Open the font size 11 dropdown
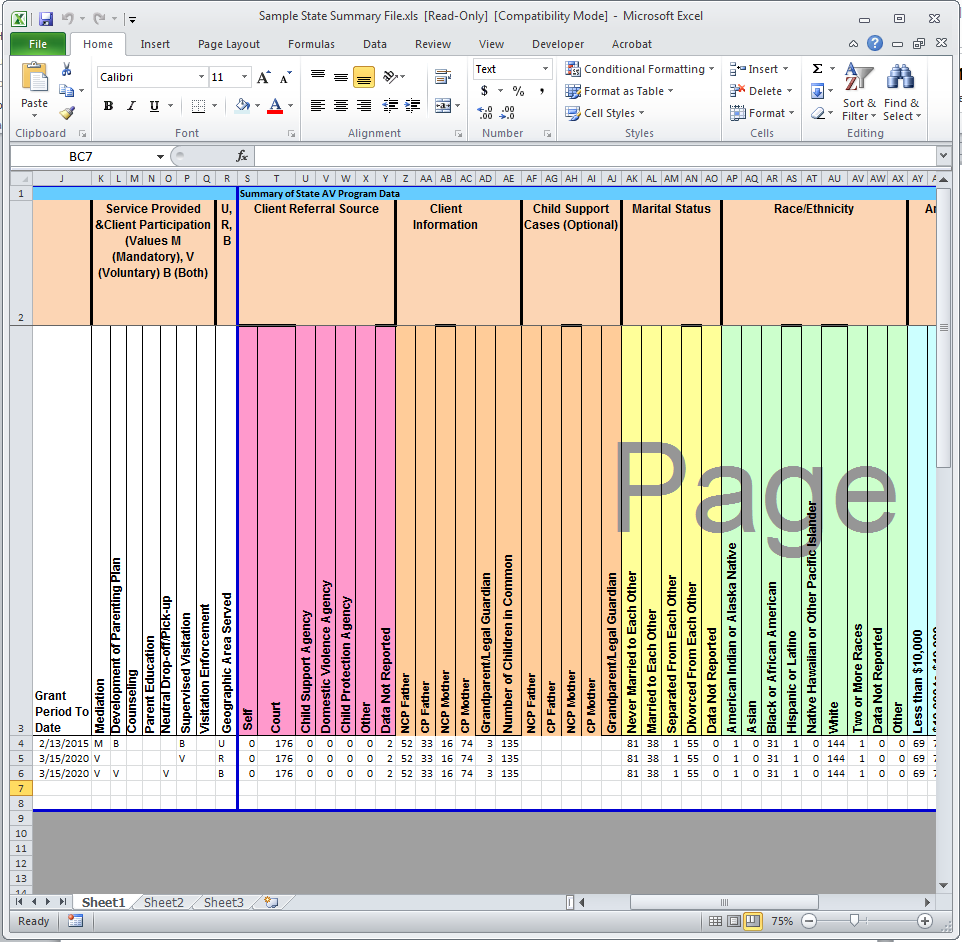962x942 pixels. (x=245, y=77)
